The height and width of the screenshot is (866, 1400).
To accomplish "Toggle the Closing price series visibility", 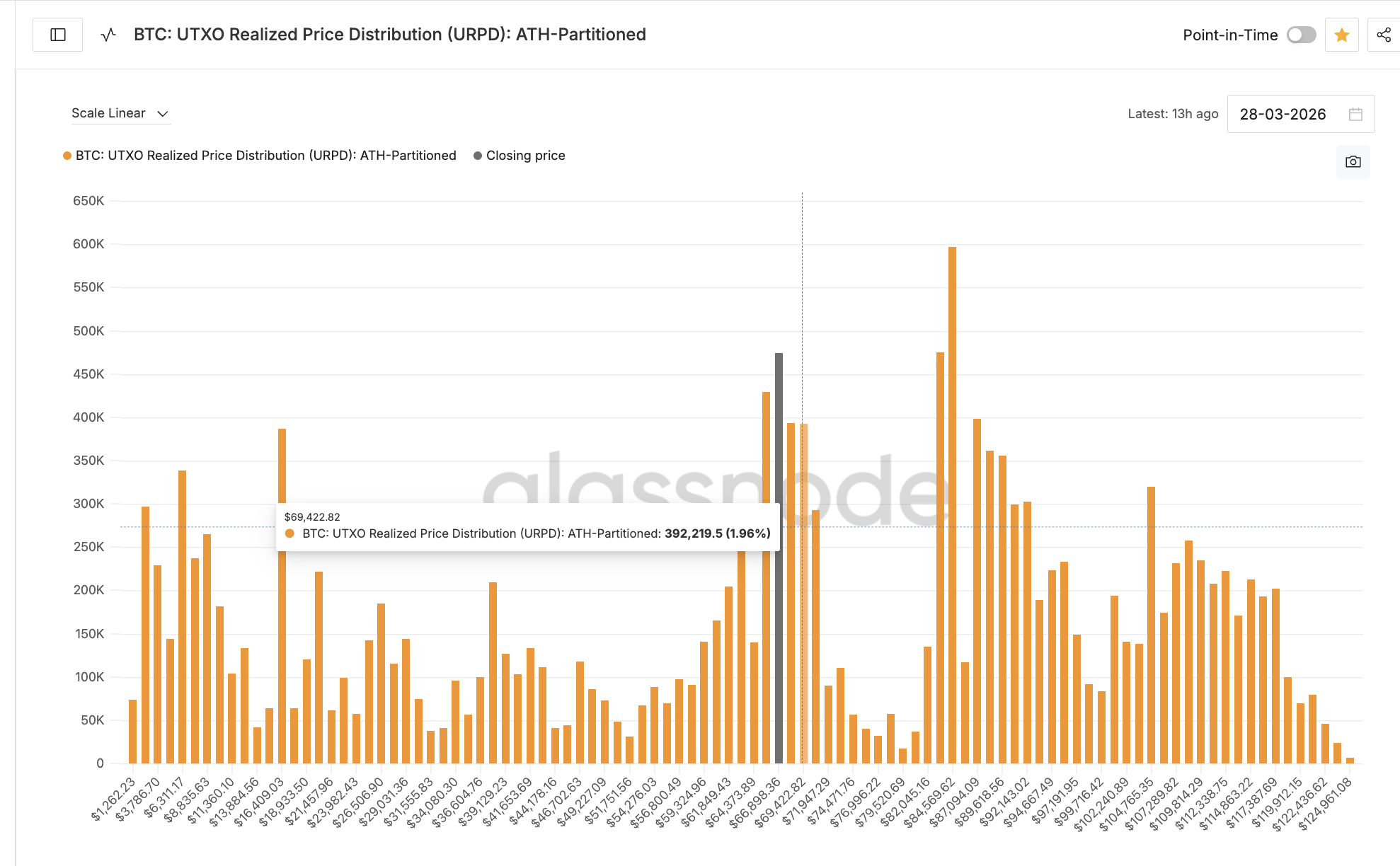I will click(x=525, y=155).
